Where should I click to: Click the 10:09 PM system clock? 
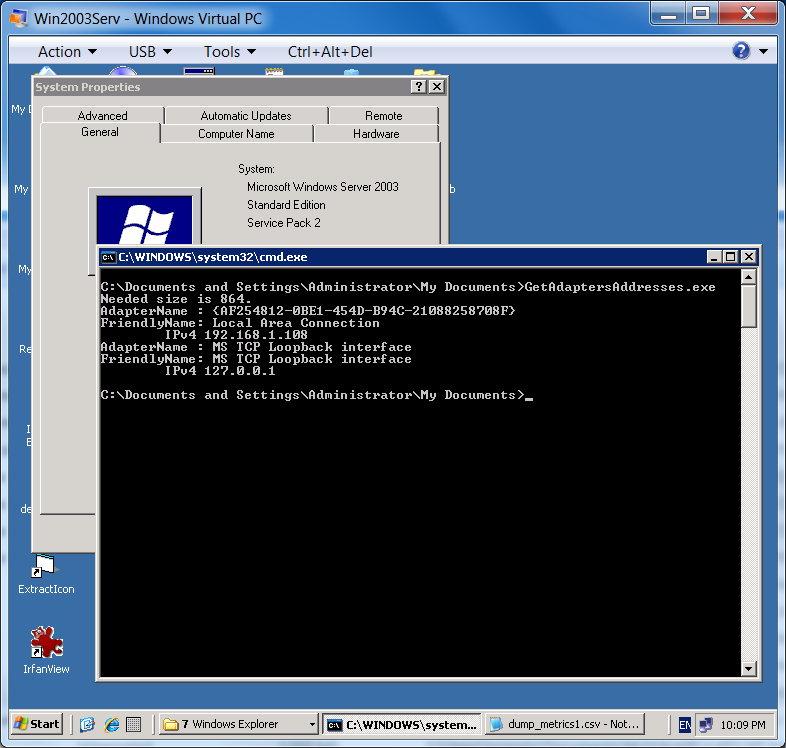[743, 725]
